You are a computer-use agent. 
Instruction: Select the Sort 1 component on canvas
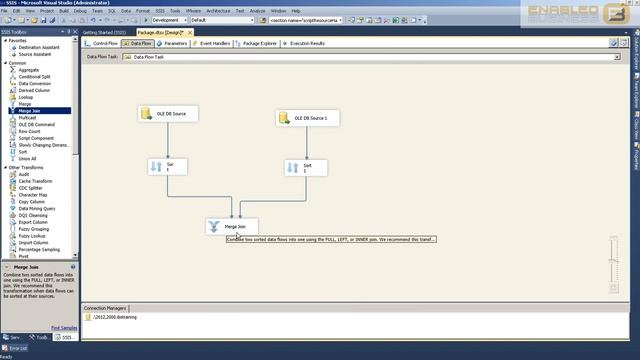tap(306, 168)
